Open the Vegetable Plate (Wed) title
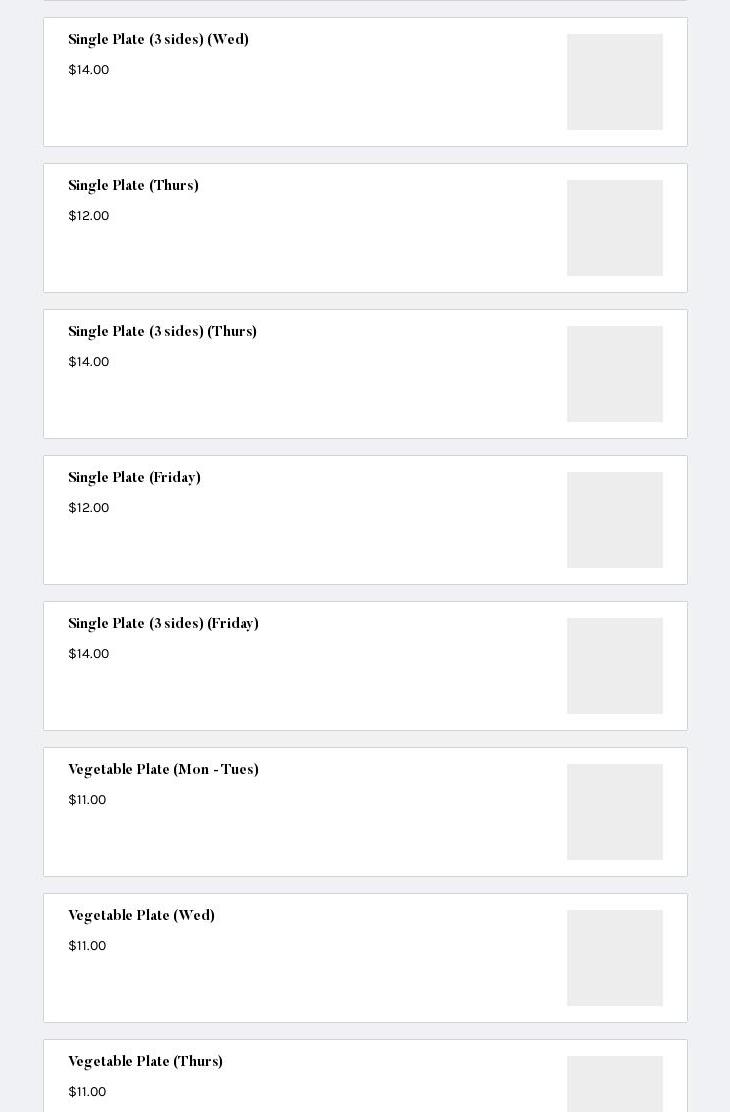730x1112 pixels. coord(141,916)
